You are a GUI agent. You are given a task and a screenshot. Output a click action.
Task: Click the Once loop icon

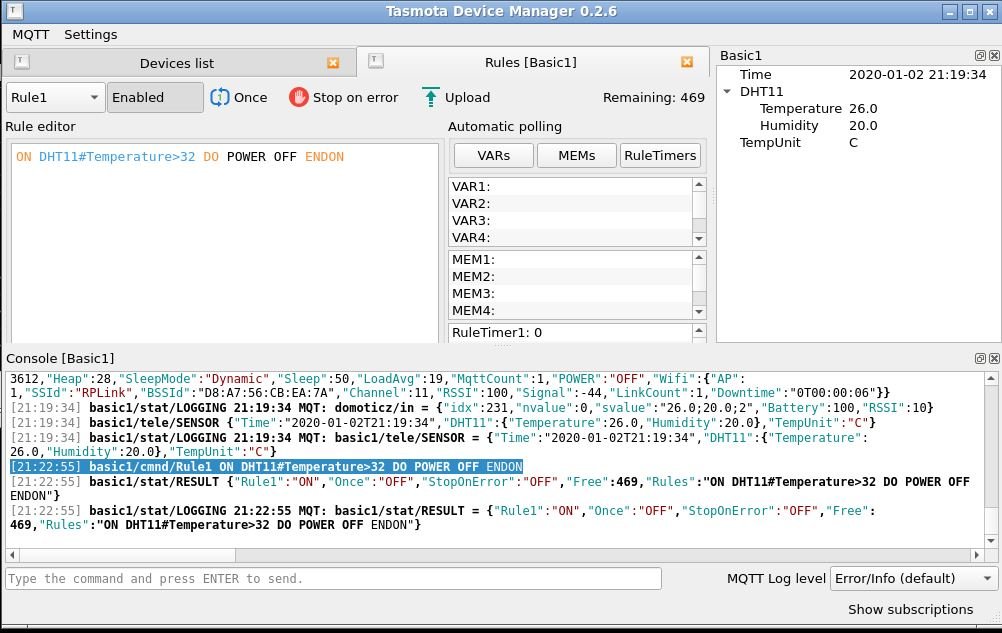(219, 97)
